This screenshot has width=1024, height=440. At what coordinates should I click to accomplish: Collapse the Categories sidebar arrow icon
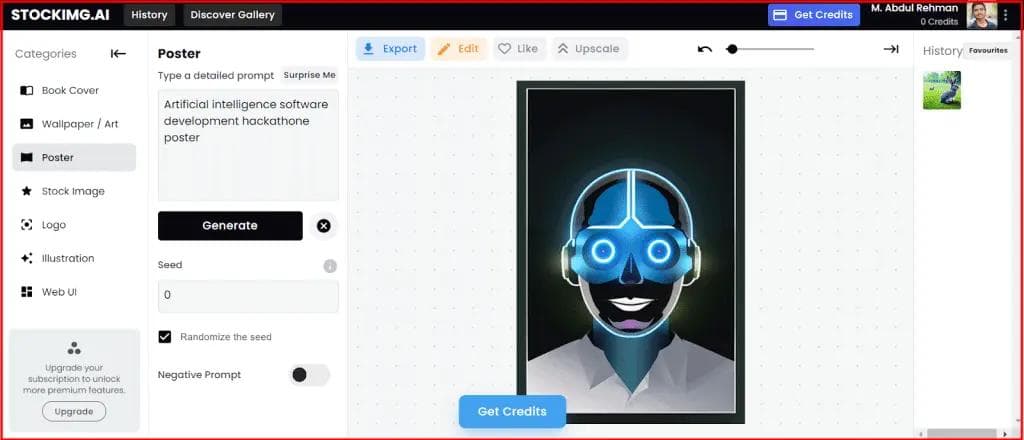[x=118, y=54]
